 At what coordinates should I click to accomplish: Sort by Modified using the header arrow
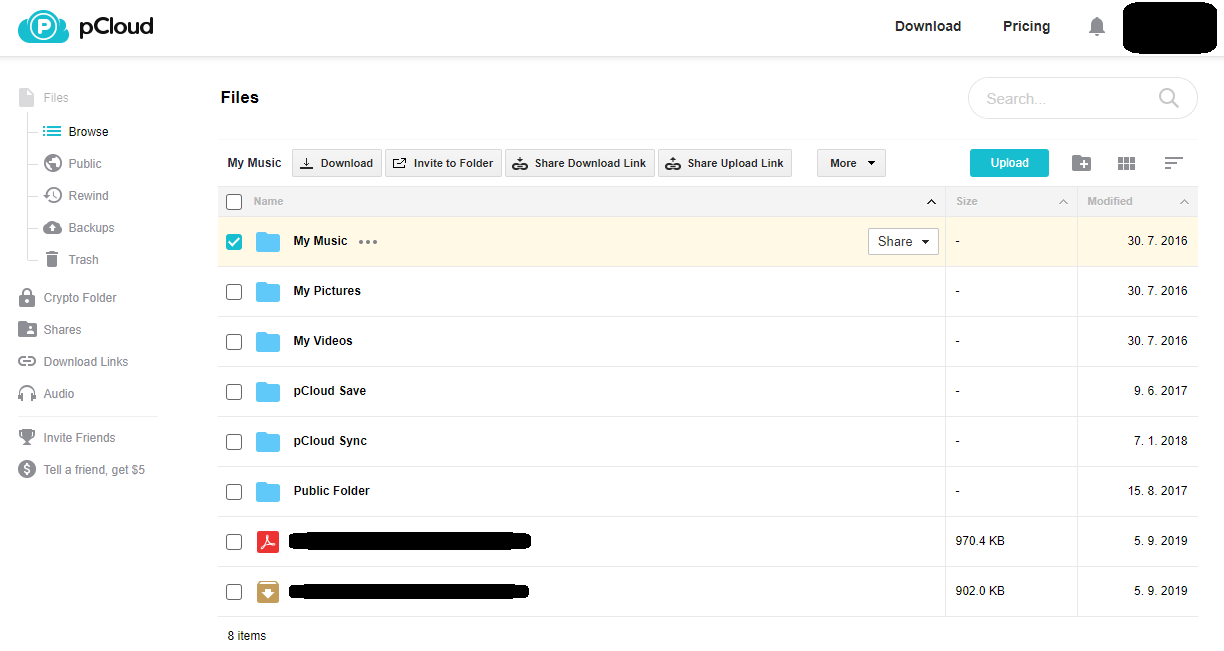tap(1184, 202)
